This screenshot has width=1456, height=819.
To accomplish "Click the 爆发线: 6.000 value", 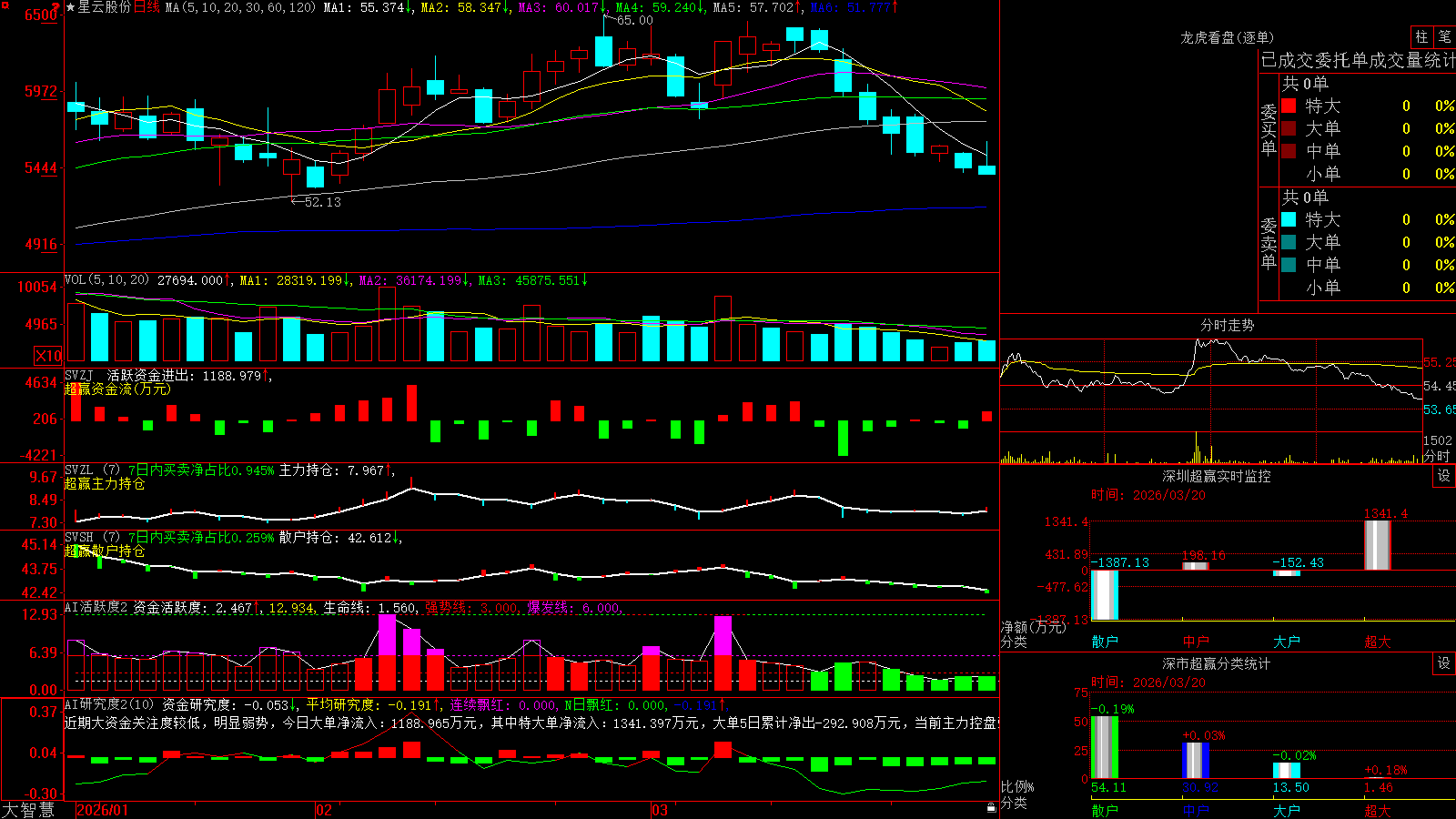I will 573,608.
